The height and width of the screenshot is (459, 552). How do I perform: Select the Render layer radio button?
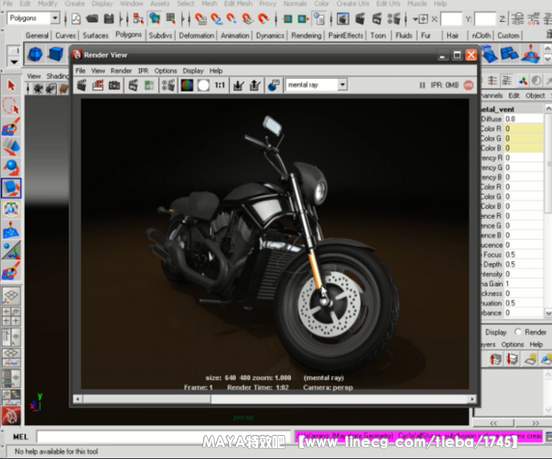tap(518, 332)
